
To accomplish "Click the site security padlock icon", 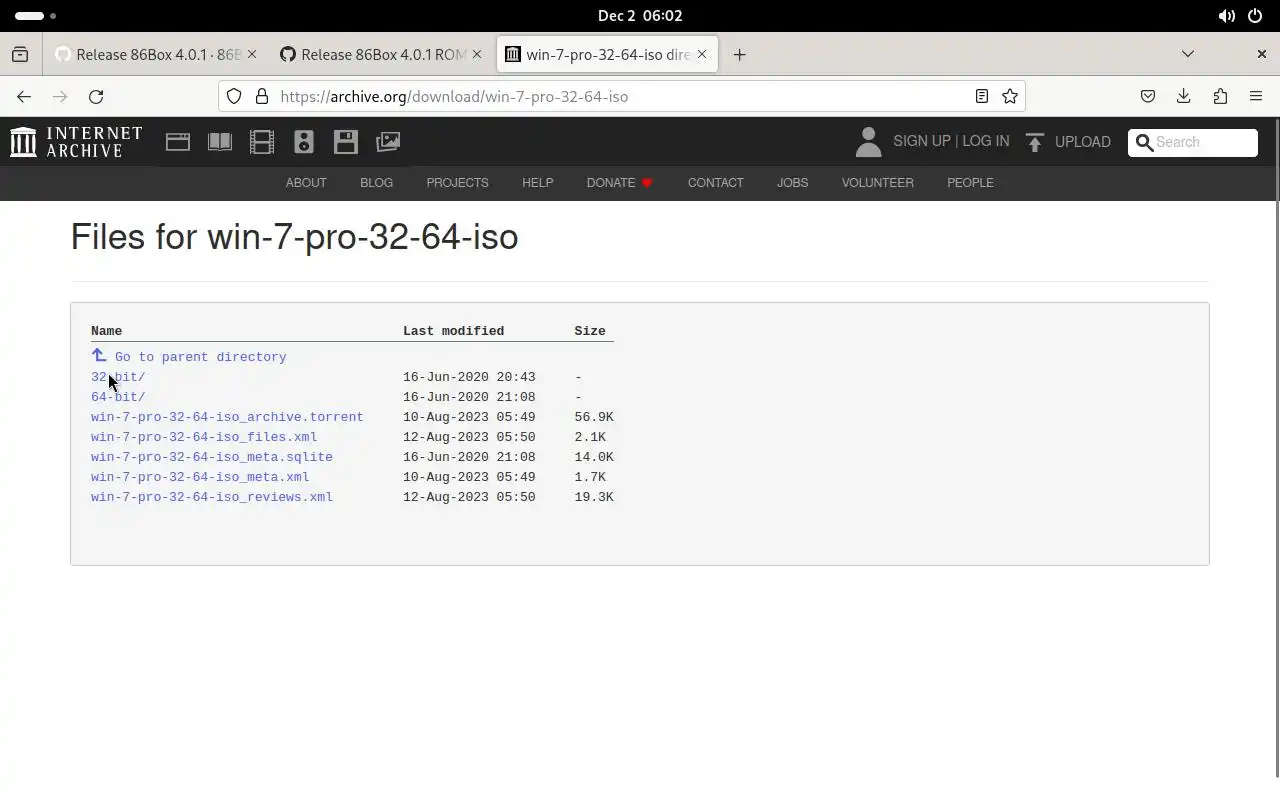I will pos(262,96).
